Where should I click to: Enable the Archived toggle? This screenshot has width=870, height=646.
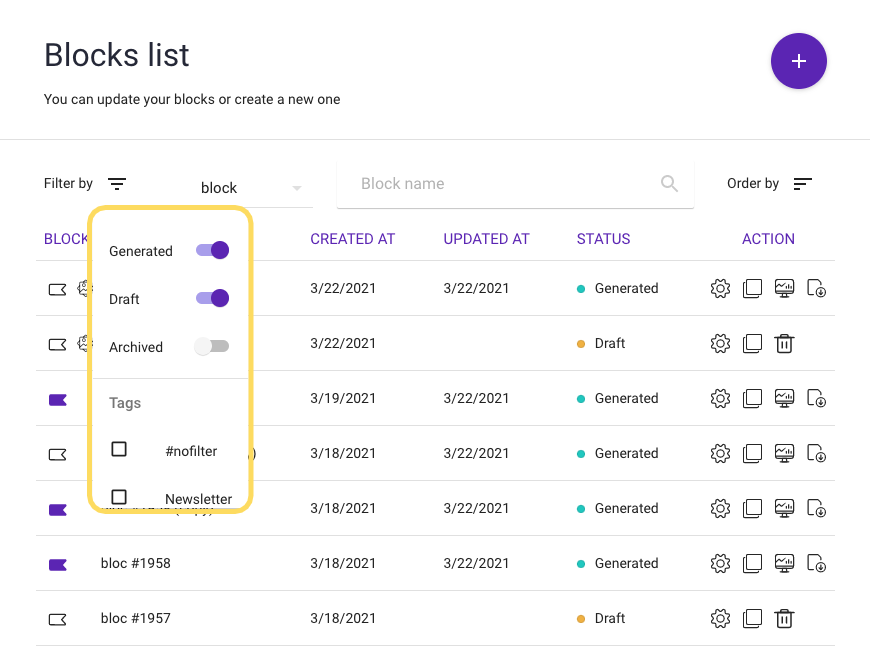point(212,346)
